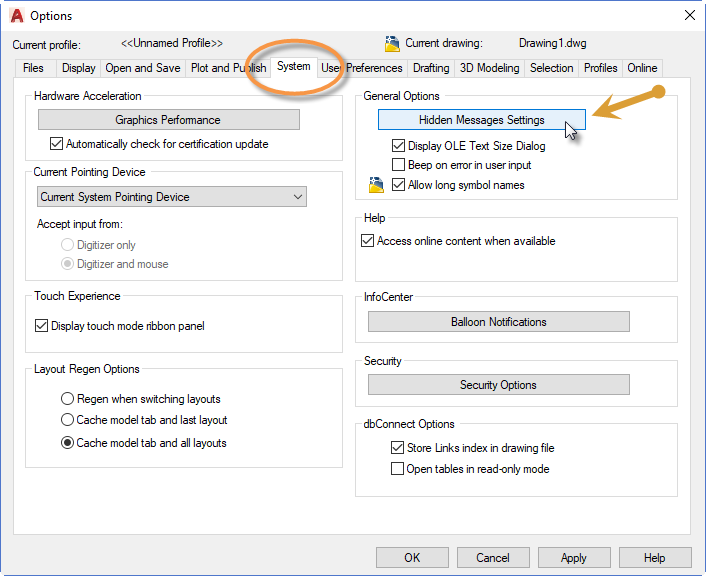Screen dimensions: 706x576
Task: Go to the Profiles tab
Action: (x=600, y=68)
